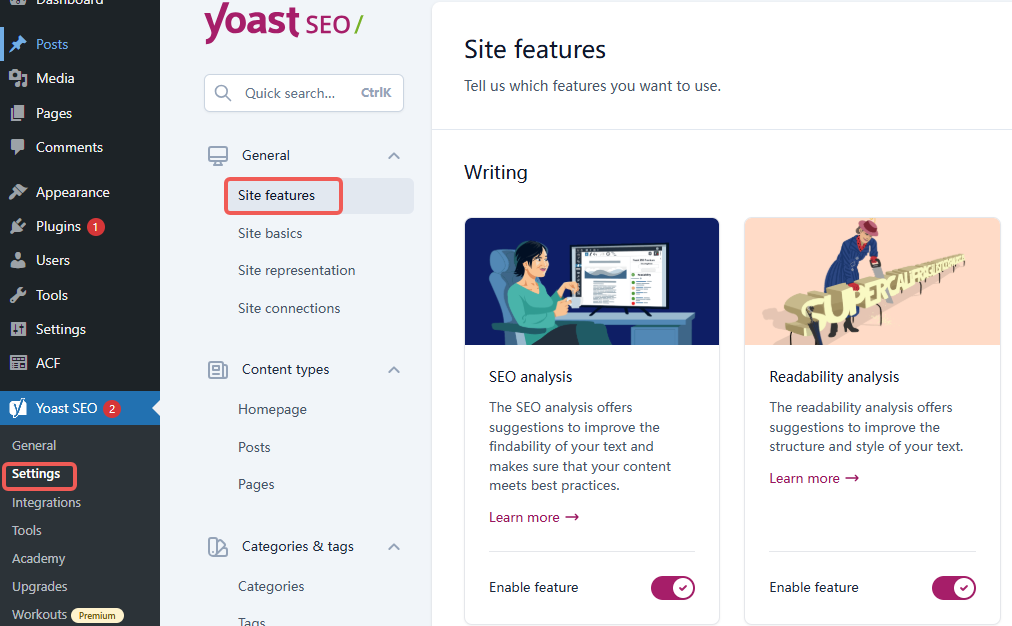
Task: Disable the Readability analysis feature toggle
Action: click(953, 588)
